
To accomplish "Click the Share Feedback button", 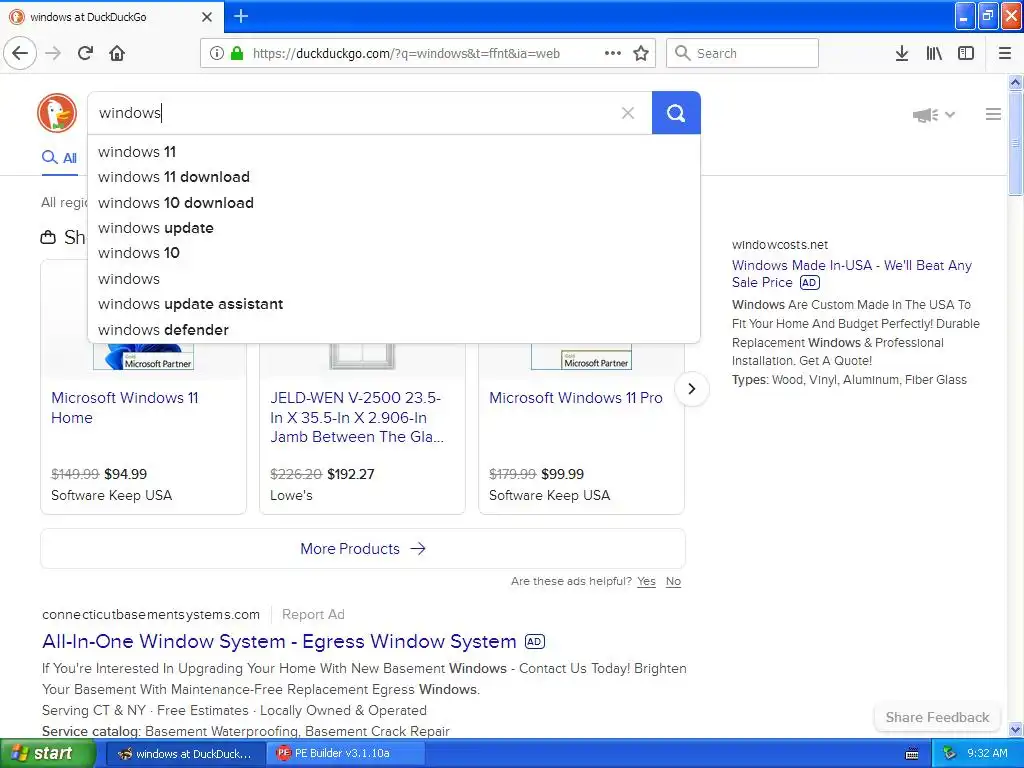I will click(x=937, y=717).
